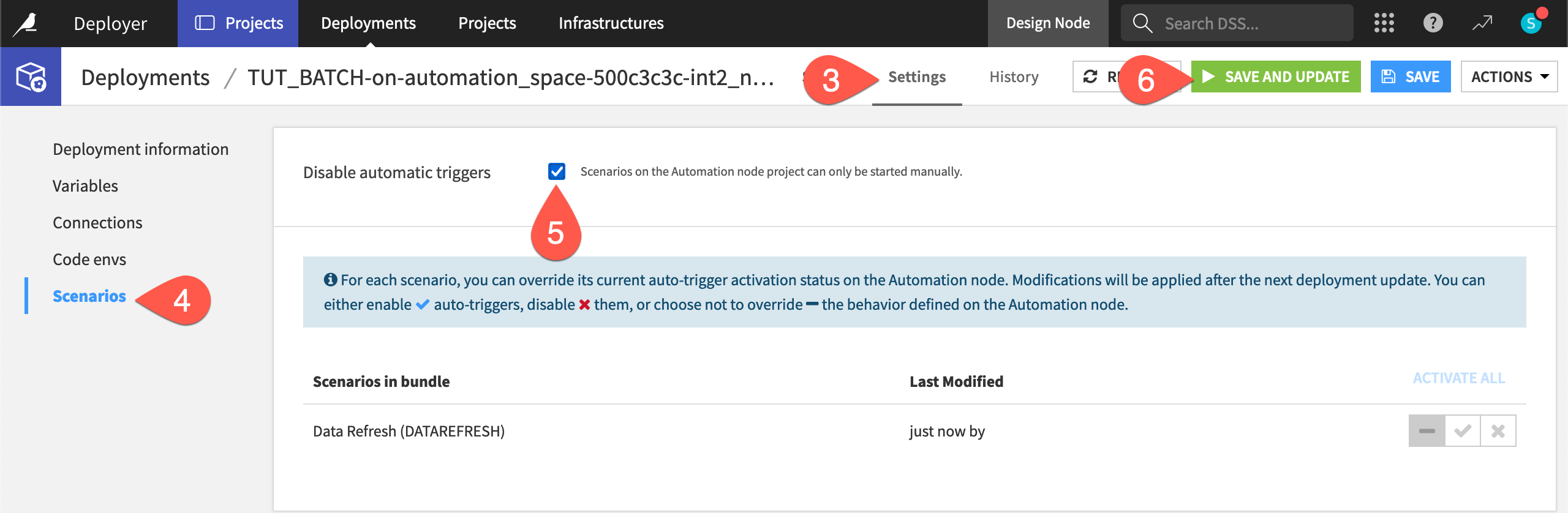1568x513 pixels.
Task: Open Deployments in top navigation
Action: (368, 23)
